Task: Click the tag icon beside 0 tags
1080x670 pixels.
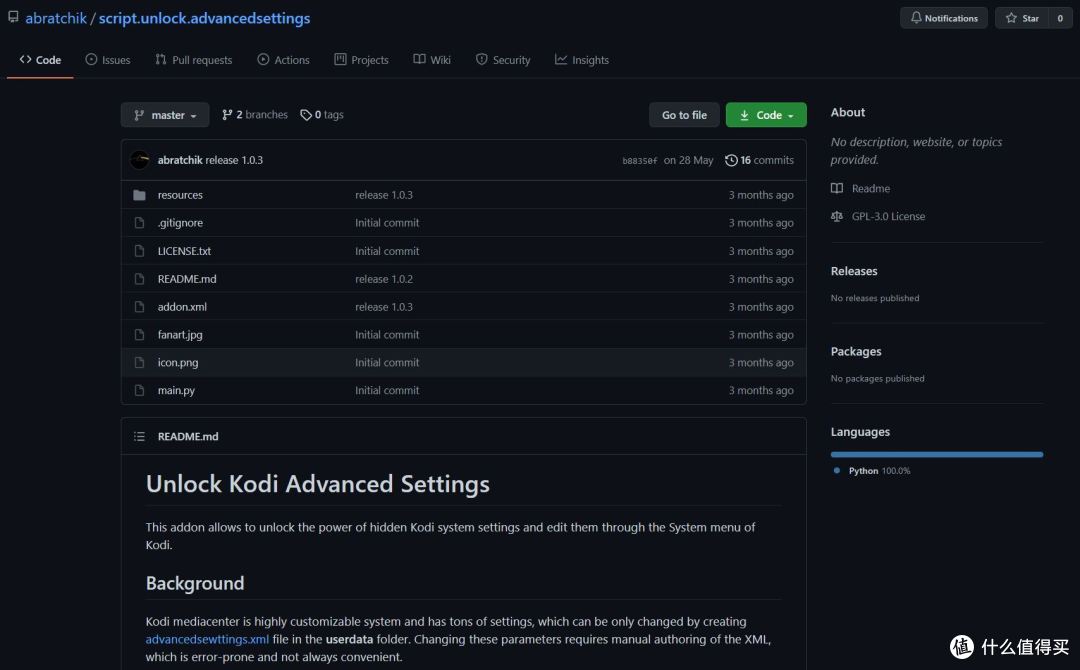Action: 306,115
